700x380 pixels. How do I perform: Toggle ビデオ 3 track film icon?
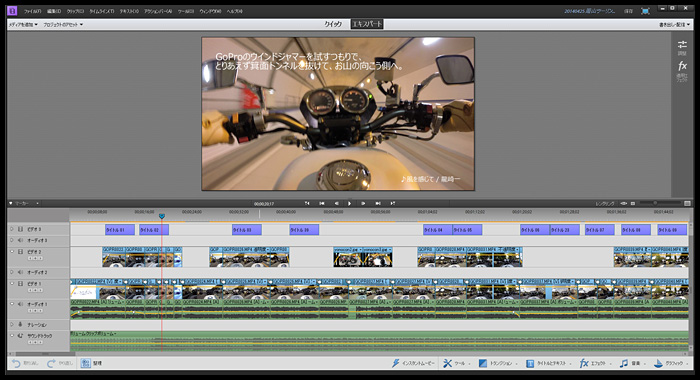coord(20,229)
